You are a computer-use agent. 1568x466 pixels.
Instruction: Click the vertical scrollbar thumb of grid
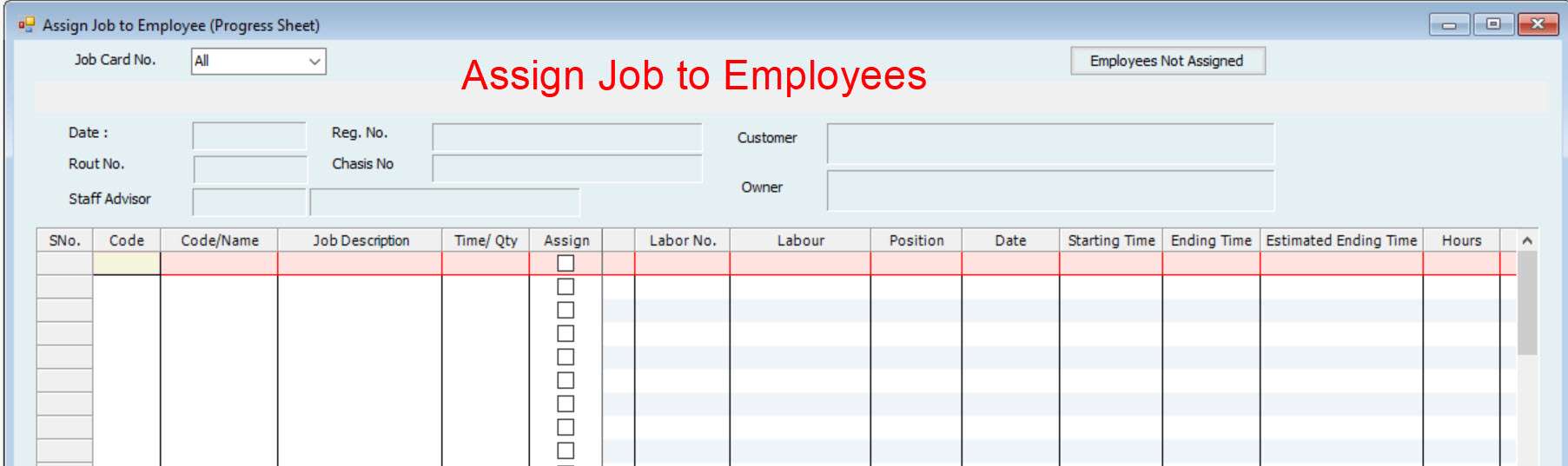(x=1527, y=303)
